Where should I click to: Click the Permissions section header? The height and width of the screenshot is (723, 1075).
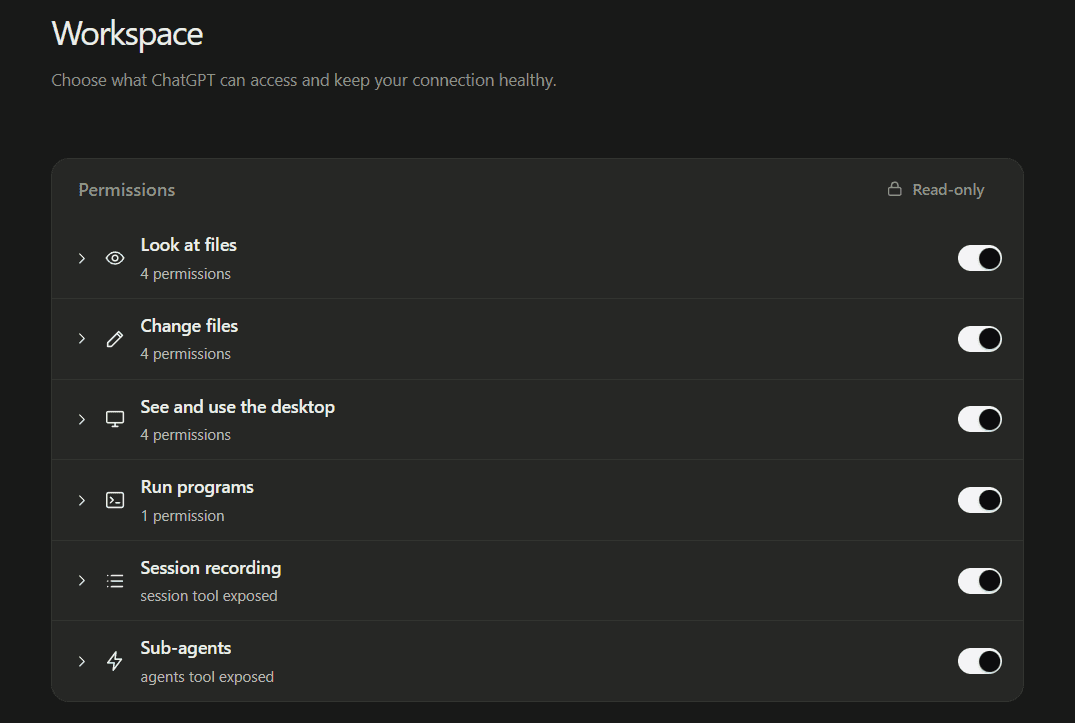click(127, 190)
